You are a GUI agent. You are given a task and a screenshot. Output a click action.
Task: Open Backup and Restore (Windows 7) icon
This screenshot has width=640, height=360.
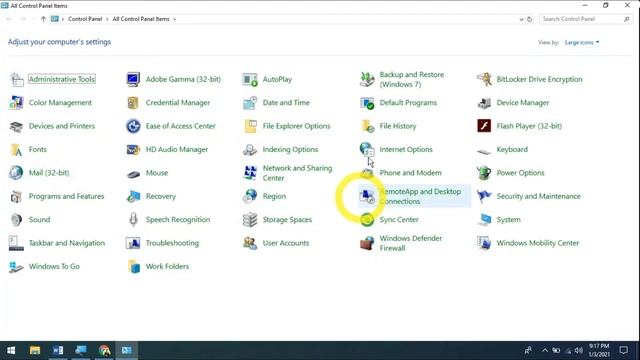pyautogui.click(x=367, y=79)
